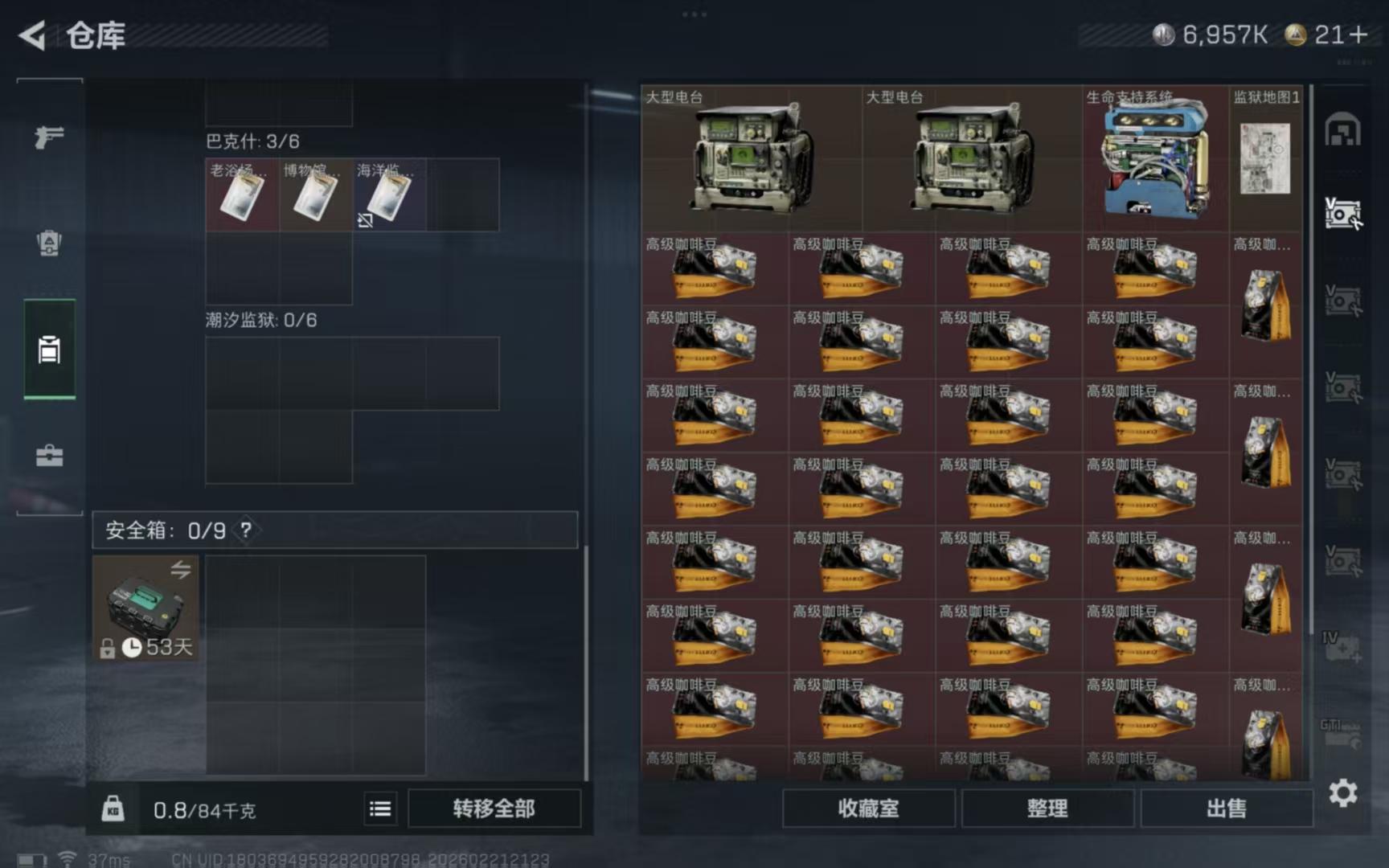Image resolution: width=1389 pixels, height=868 pixels.
Task: Click the 出售 sell button
Action: (x=1227, y=809)
